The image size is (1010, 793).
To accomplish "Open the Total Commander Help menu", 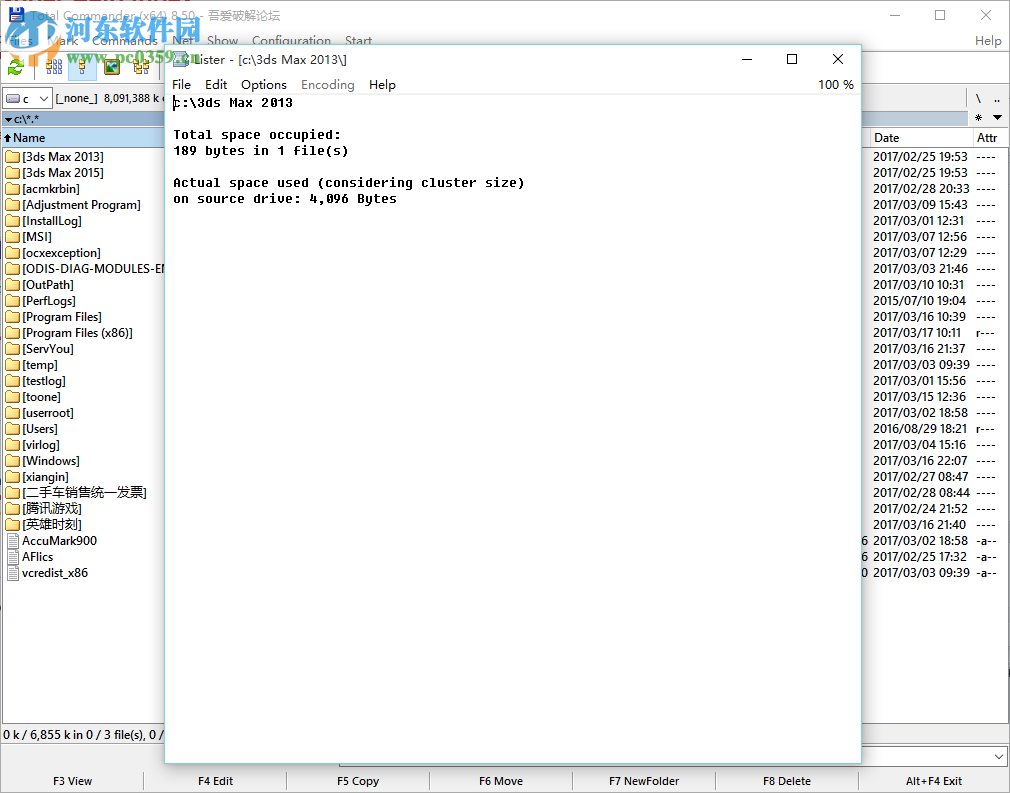I will [988, 41].
